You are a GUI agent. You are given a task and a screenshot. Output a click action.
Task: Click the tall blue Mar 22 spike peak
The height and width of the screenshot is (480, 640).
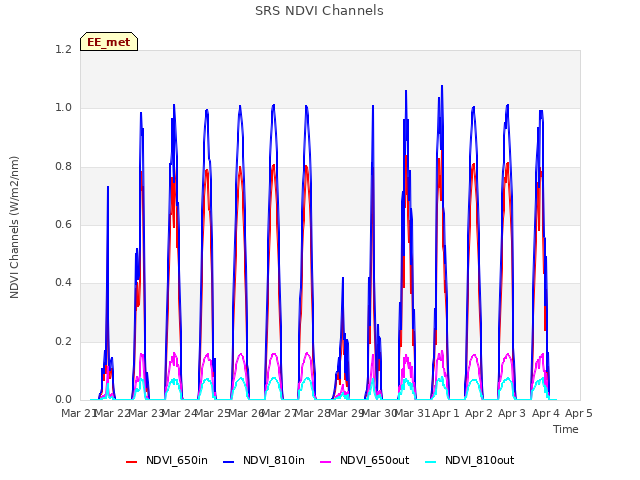click(108, 187)
